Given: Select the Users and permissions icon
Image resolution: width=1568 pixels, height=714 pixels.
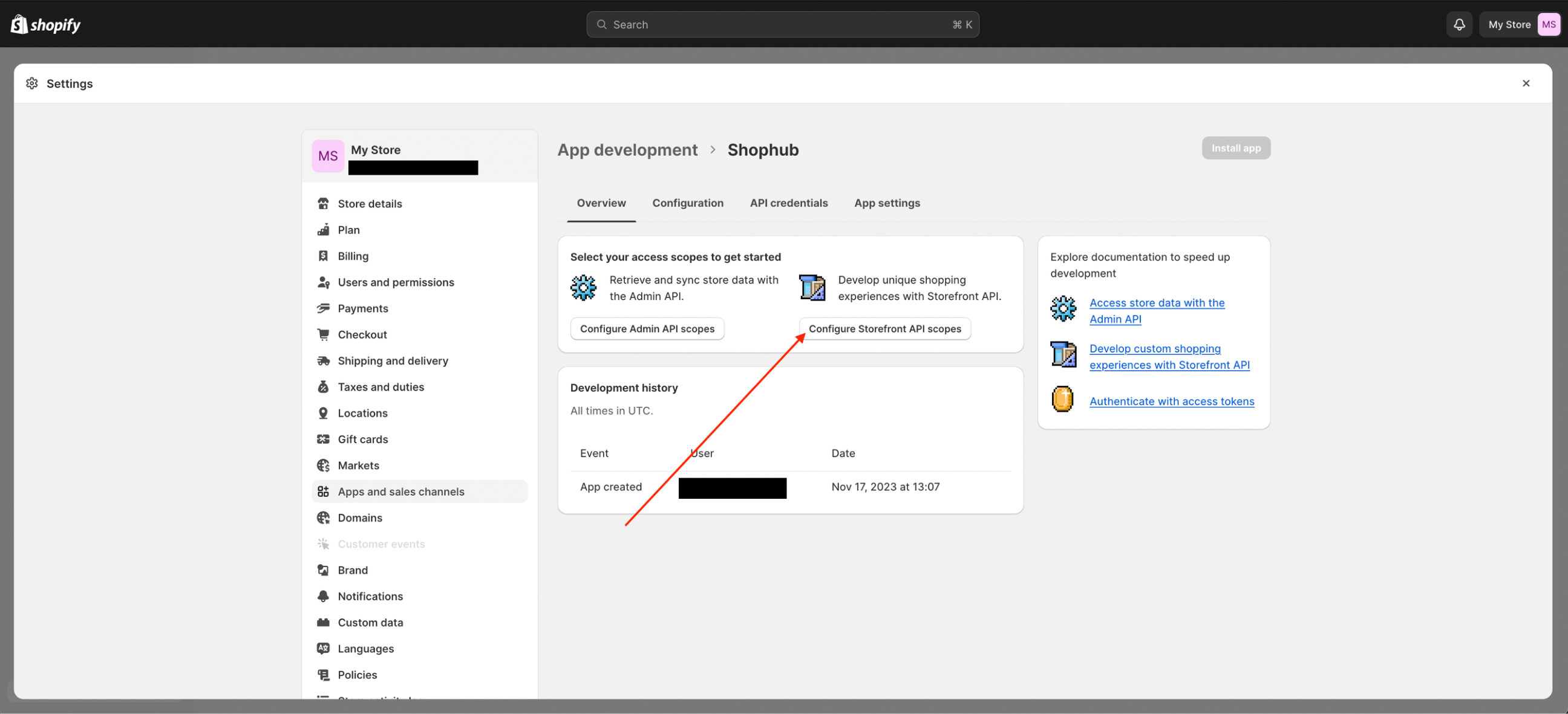Looking at the screenshot, I should (x=324, y=282).
